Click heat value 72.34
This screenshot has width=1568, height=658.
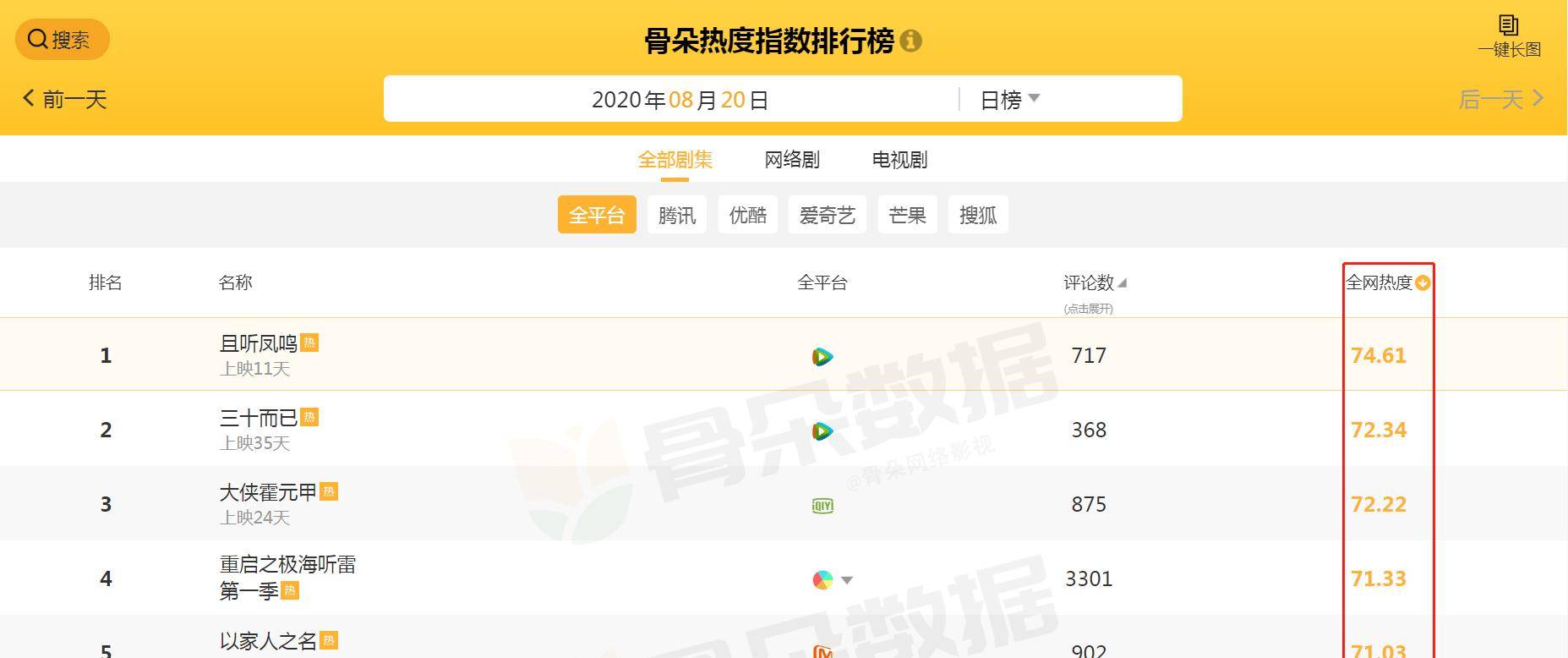[1379, 430]
